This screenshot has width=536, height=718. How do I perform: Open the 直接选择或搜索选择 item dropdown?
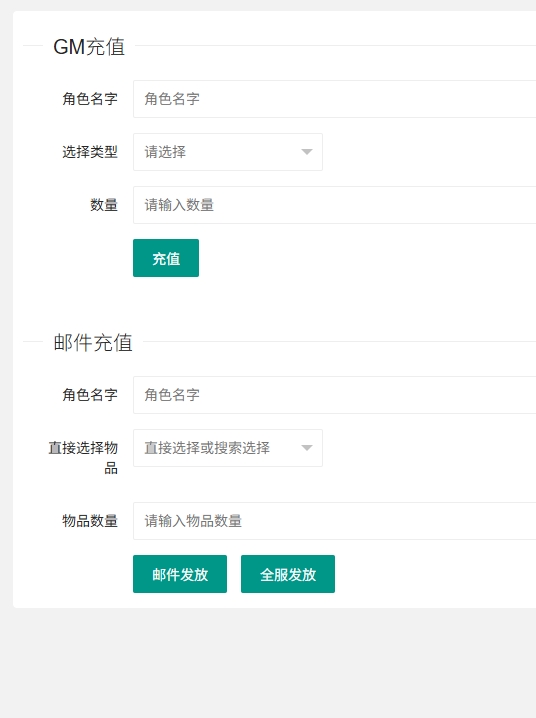pyautogui.click(x=228, y=448)
